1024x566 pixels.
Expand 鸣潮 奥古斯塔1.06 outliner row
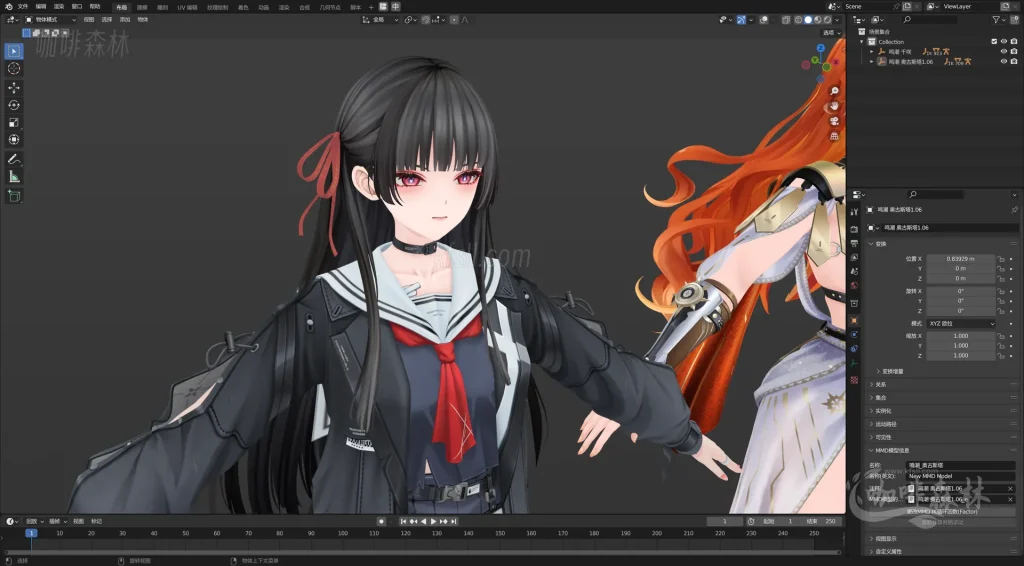tap(872, 61)
